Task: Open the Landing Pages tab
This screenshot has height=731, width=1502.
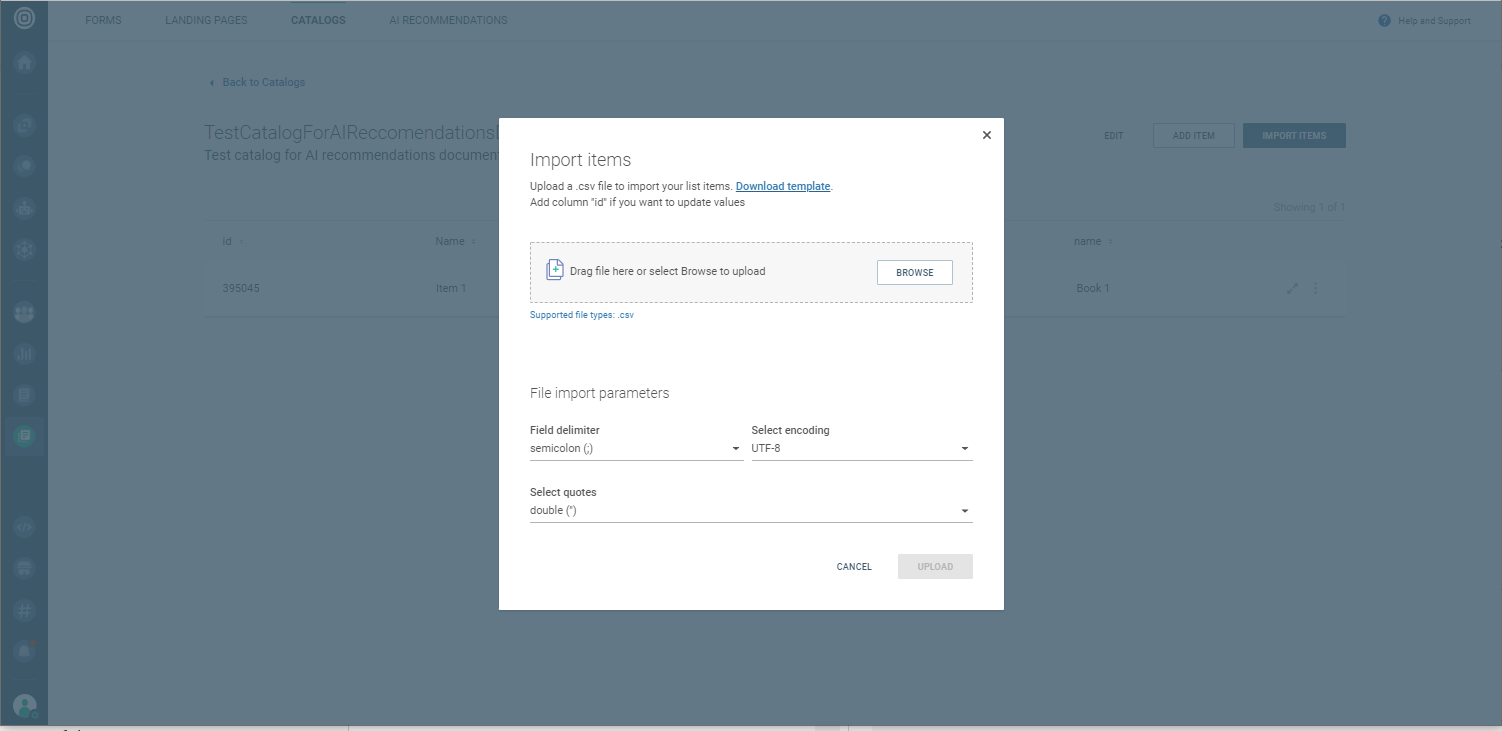Action: click(206, 20)
